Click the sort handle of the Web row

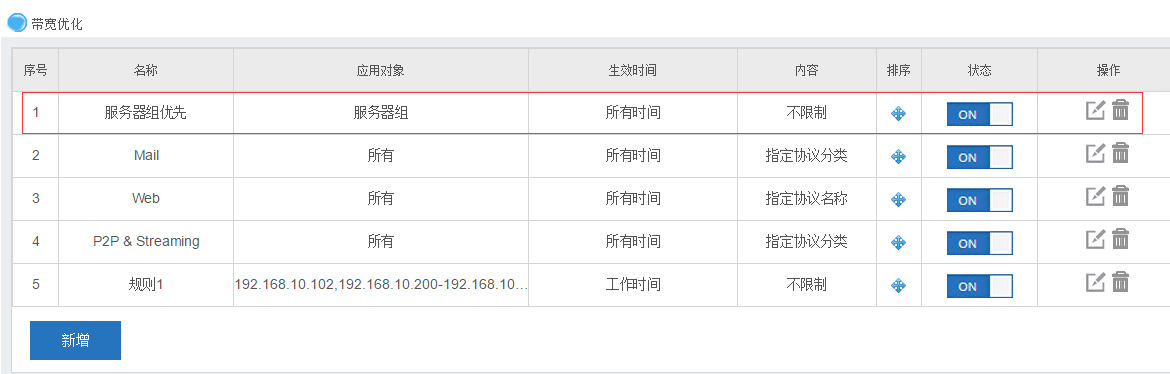[898, 200]
